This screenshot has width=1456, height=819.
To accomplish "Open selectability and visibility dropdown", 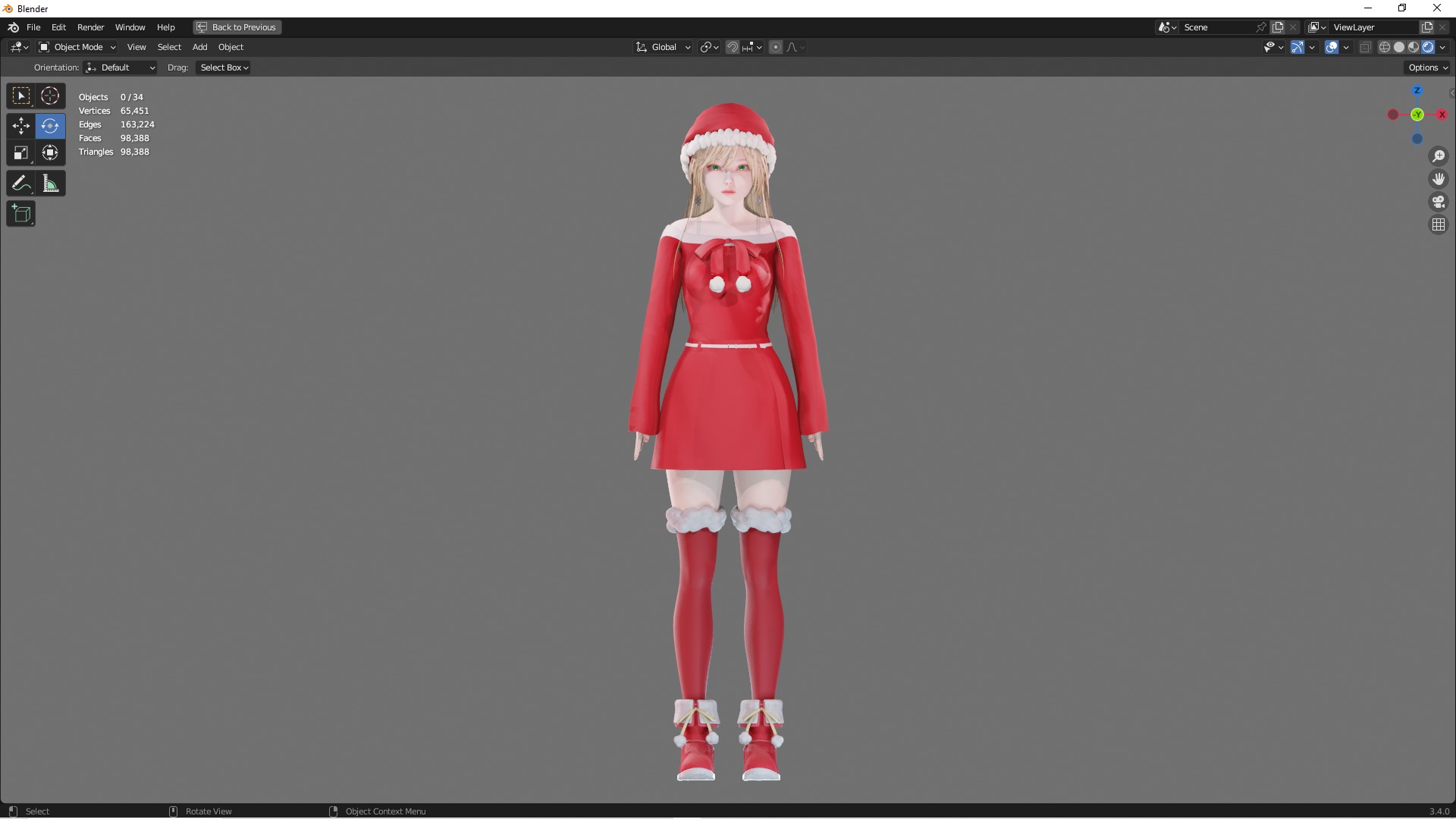I will pos(1274,47).
